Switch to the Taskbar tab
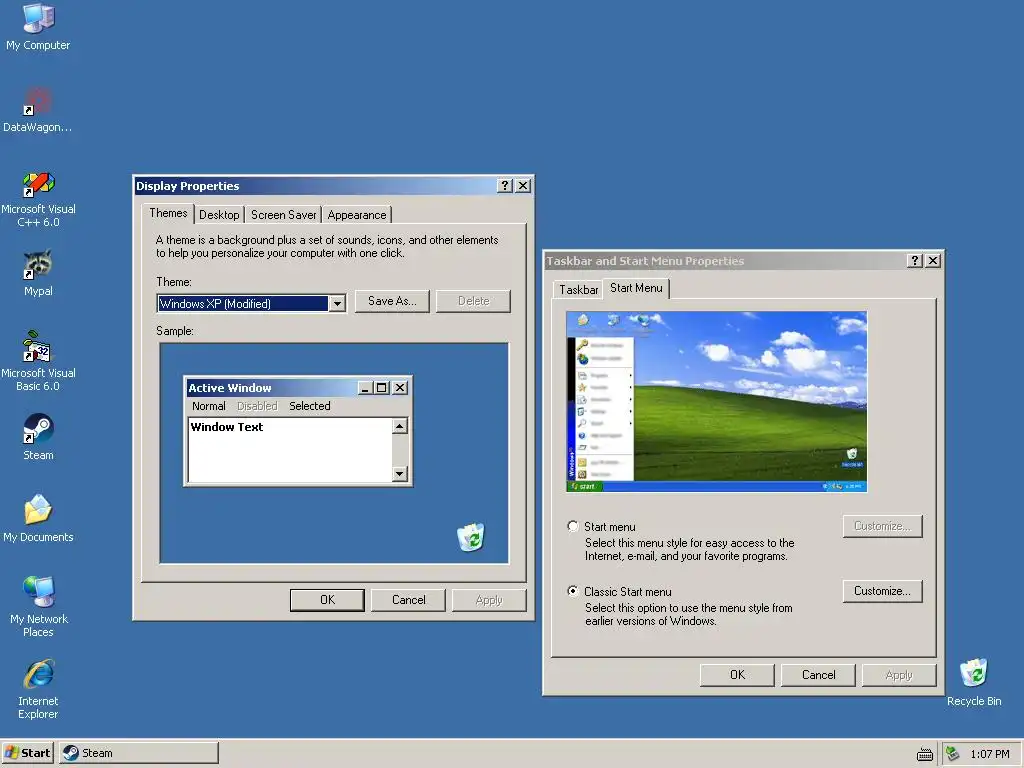The height and width of the screenshot is (768, 1024). [578, 289]
